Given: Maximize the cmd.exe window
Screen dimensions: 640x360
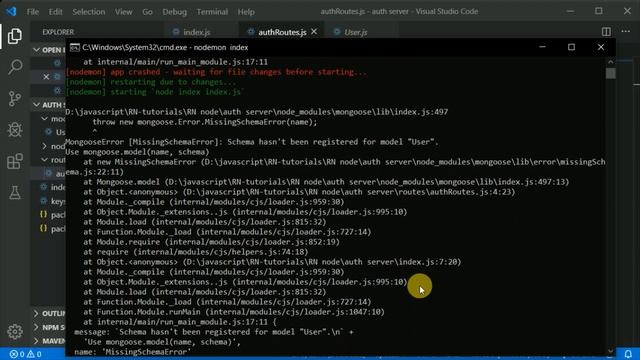Looking at the screenshot, I should pos(571,47).
